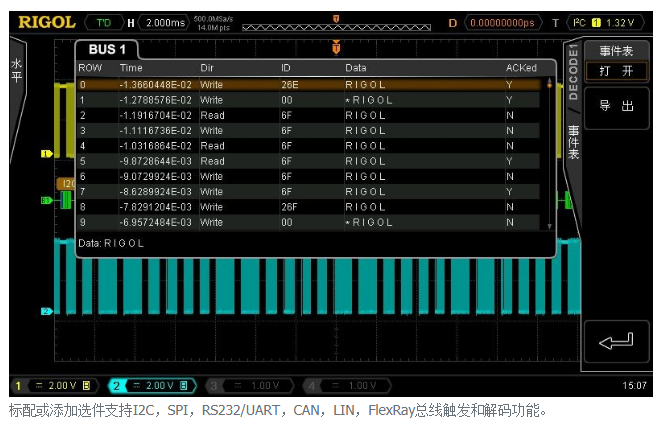Select row 6 time -9.0729924E-03
This screenshot has width=665, height=427.
click(x=309, y=177)
